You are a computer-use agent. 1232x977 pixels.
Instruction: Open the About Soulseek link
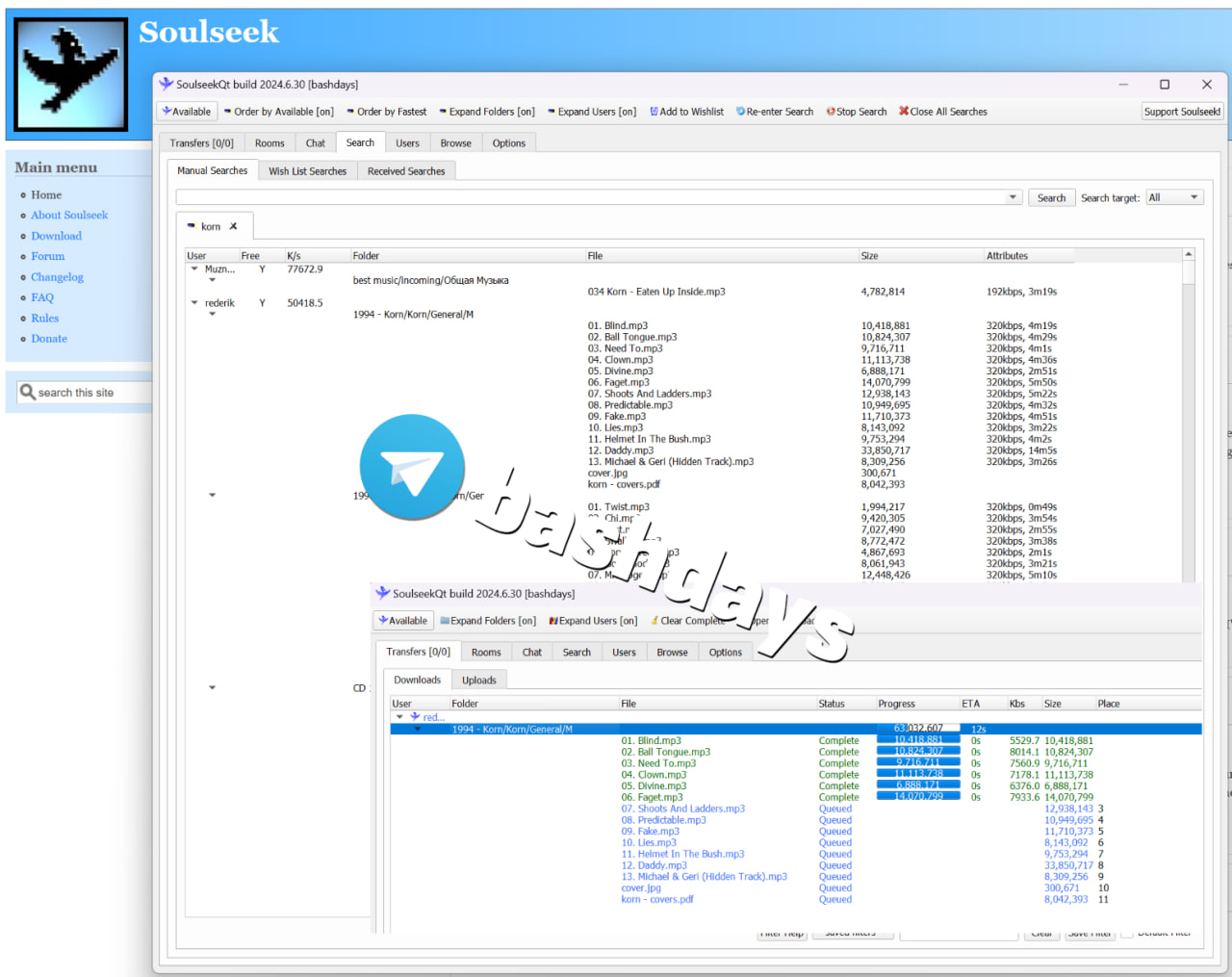69,216
